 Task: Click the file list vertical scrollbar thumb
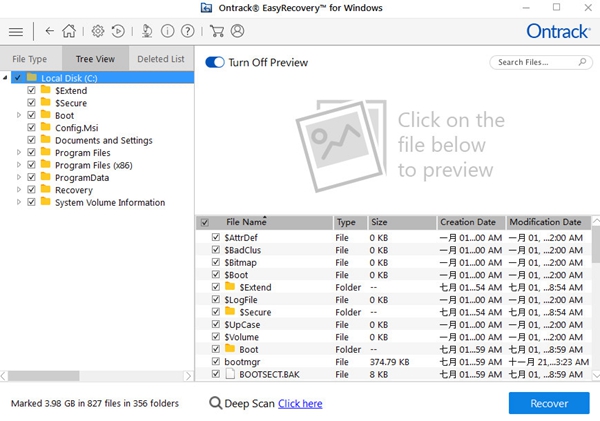[x=596, y=245]
